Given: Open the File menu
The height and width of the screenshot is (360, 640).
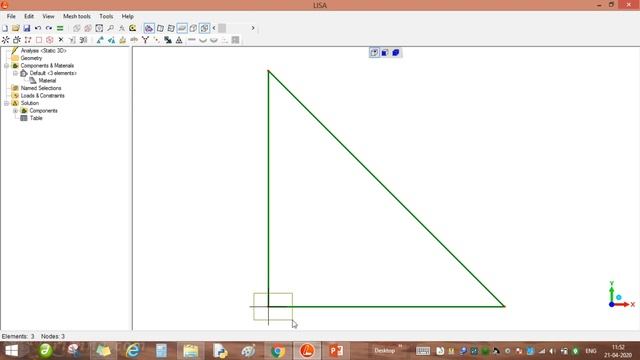Looking at the screenshot, I should (x=11, y=16).
